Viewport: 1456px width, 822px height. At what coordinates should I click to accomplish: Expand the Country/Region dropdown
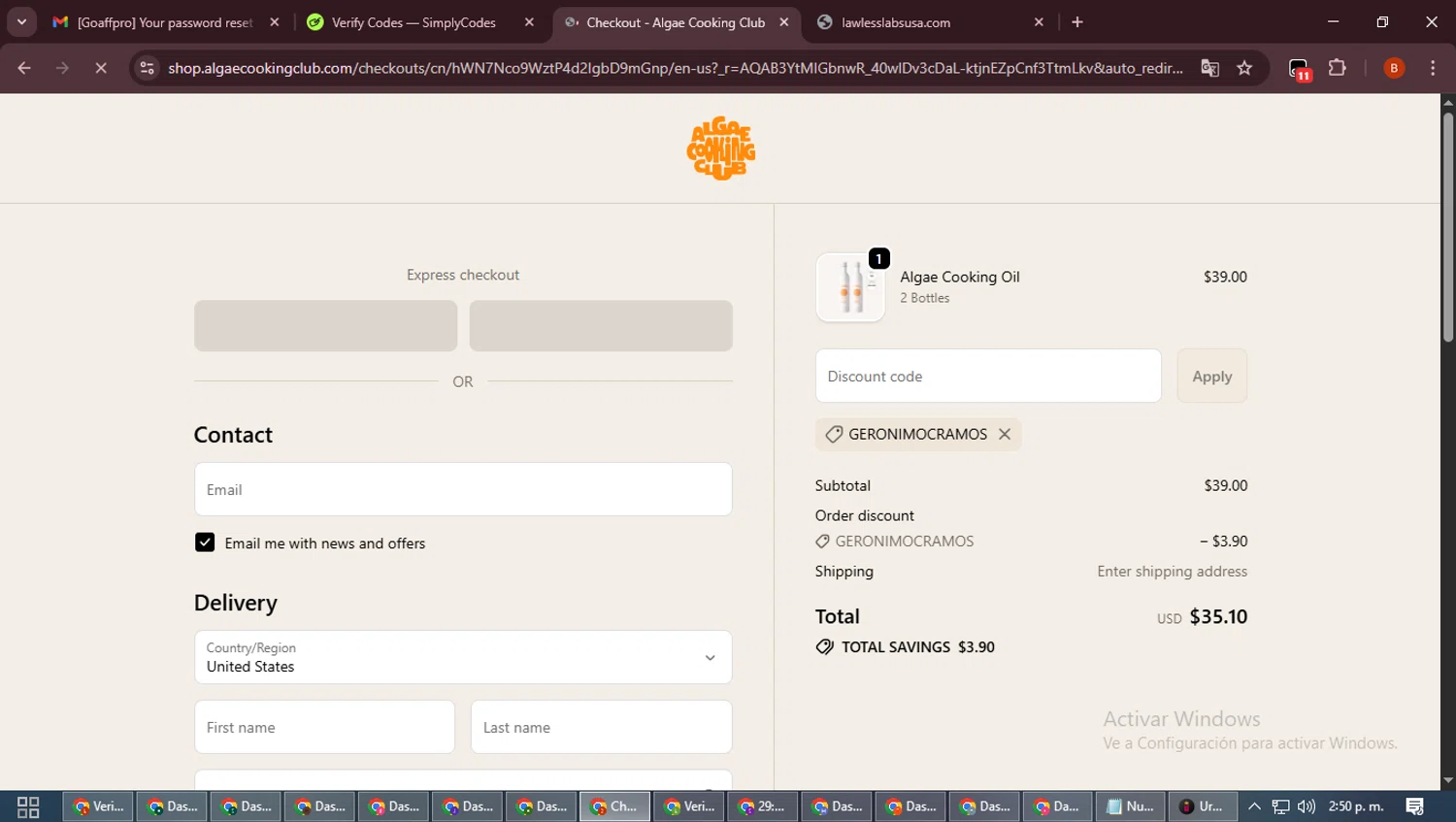tap(463, 657)
